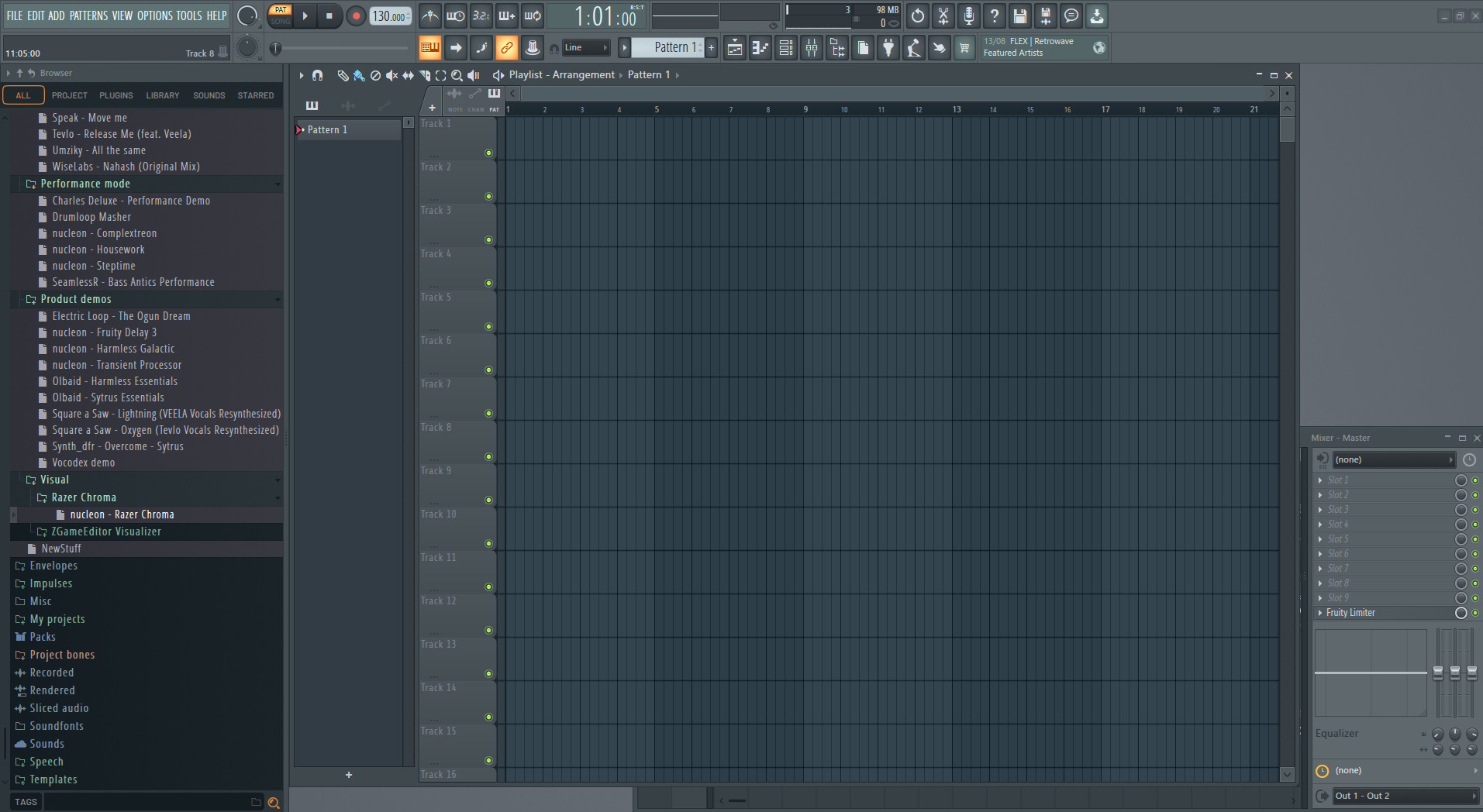Select the Mute tool in Playlist
Image resolution: width=1483 pixels, height=812 pixels.
391,75
